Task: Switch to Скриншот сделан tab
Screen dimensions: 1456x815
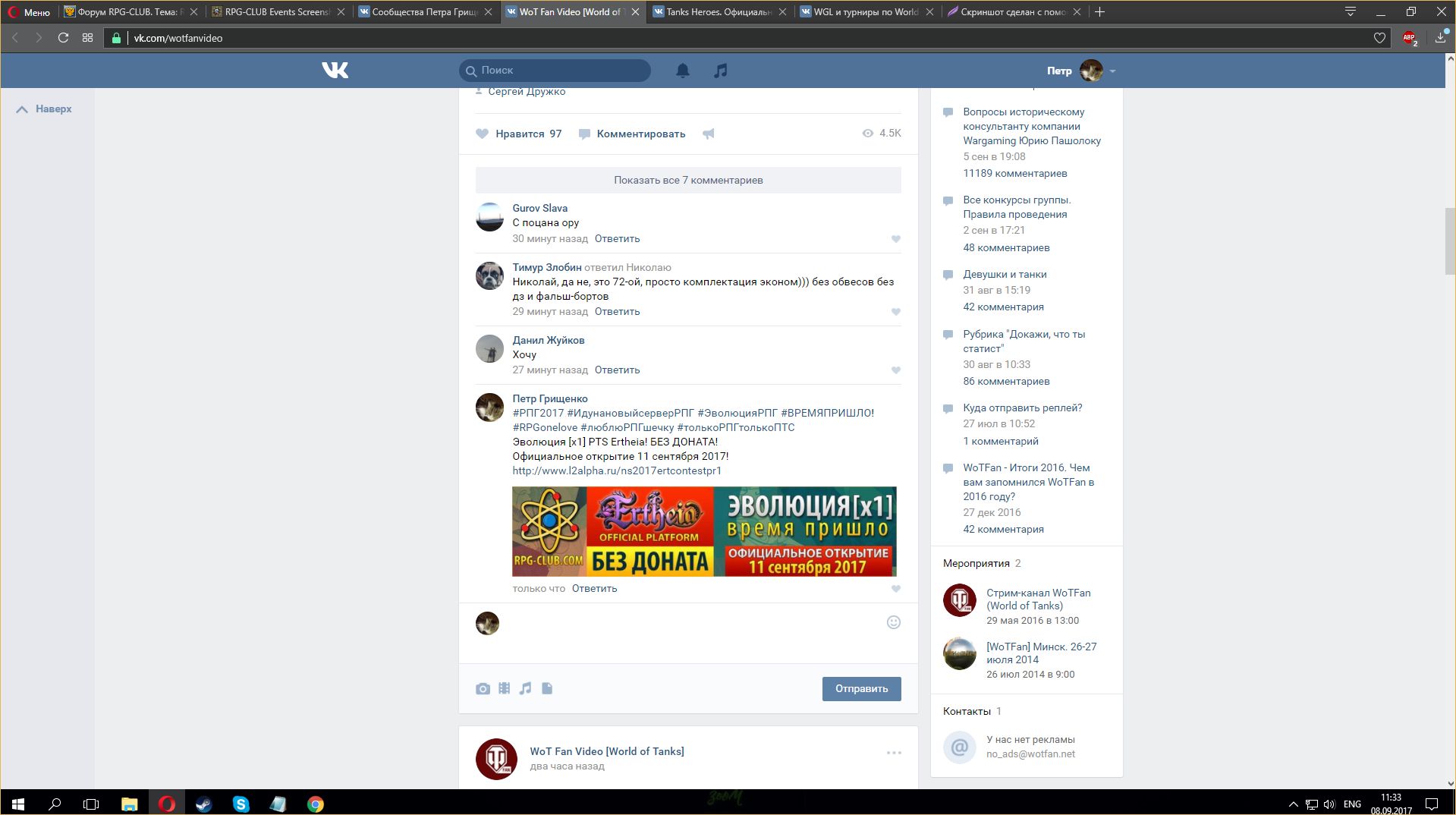Action: (x=1013, y=12)
